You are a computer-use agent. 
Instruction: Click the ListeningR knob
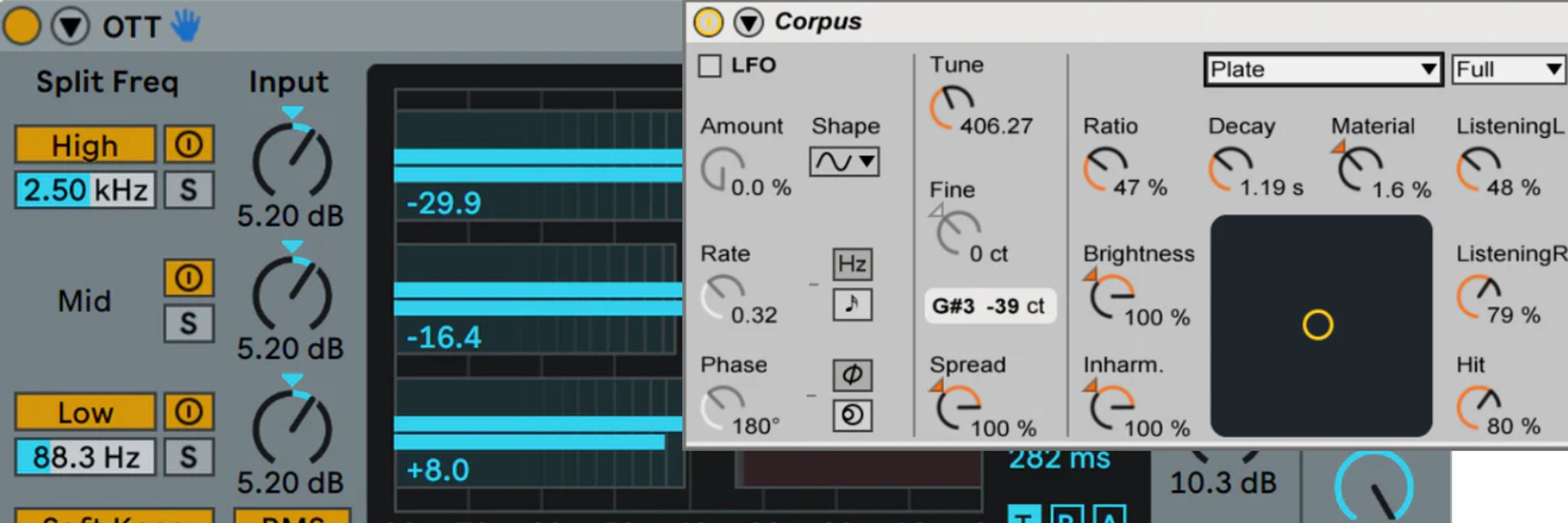[1479, 297]
